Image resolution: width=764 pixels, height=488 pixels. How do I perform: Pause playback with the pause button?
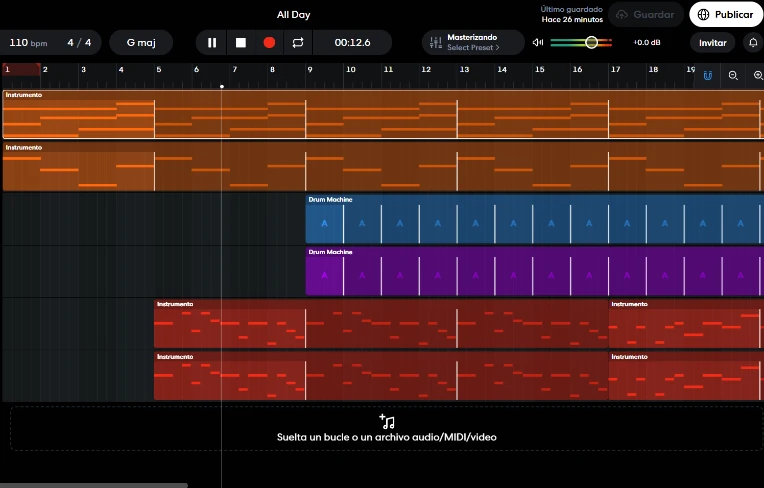(211, 43)
